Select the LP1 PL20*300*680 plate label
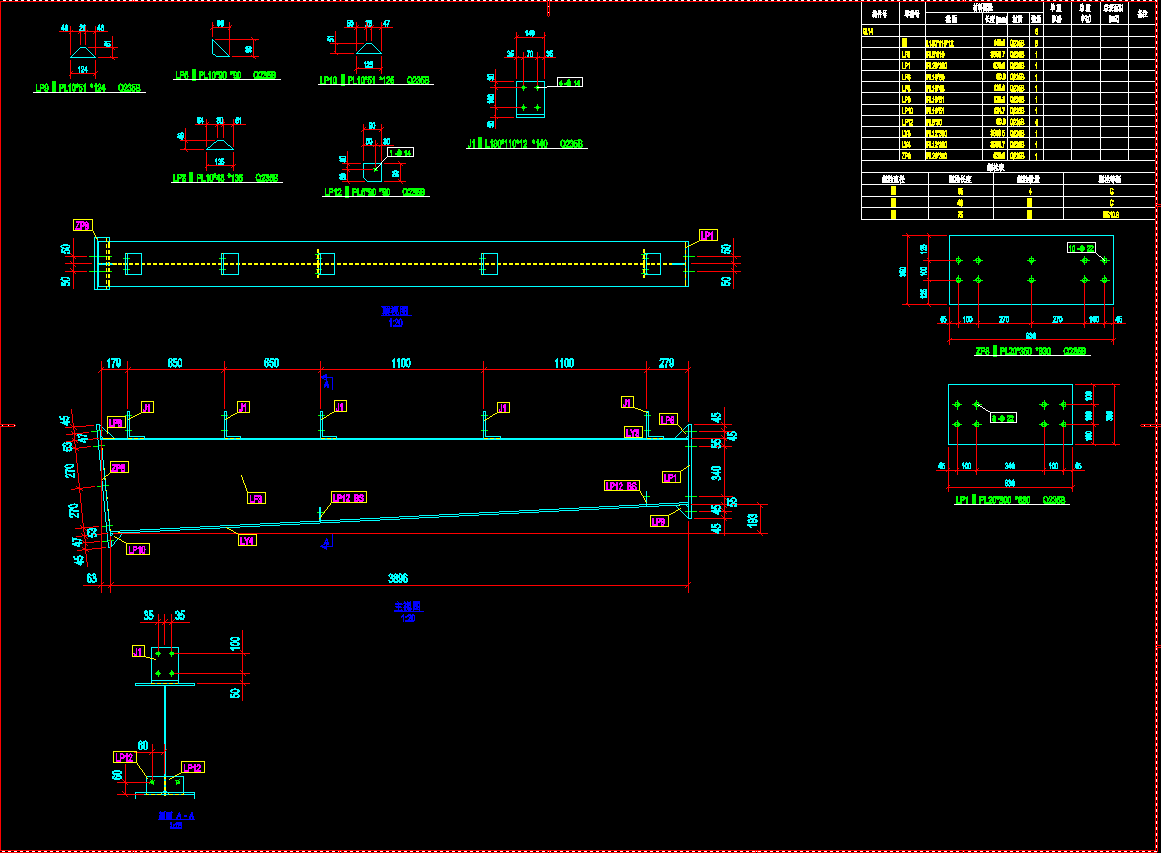Screen dimensions: 1161x853 (1011, 500)
